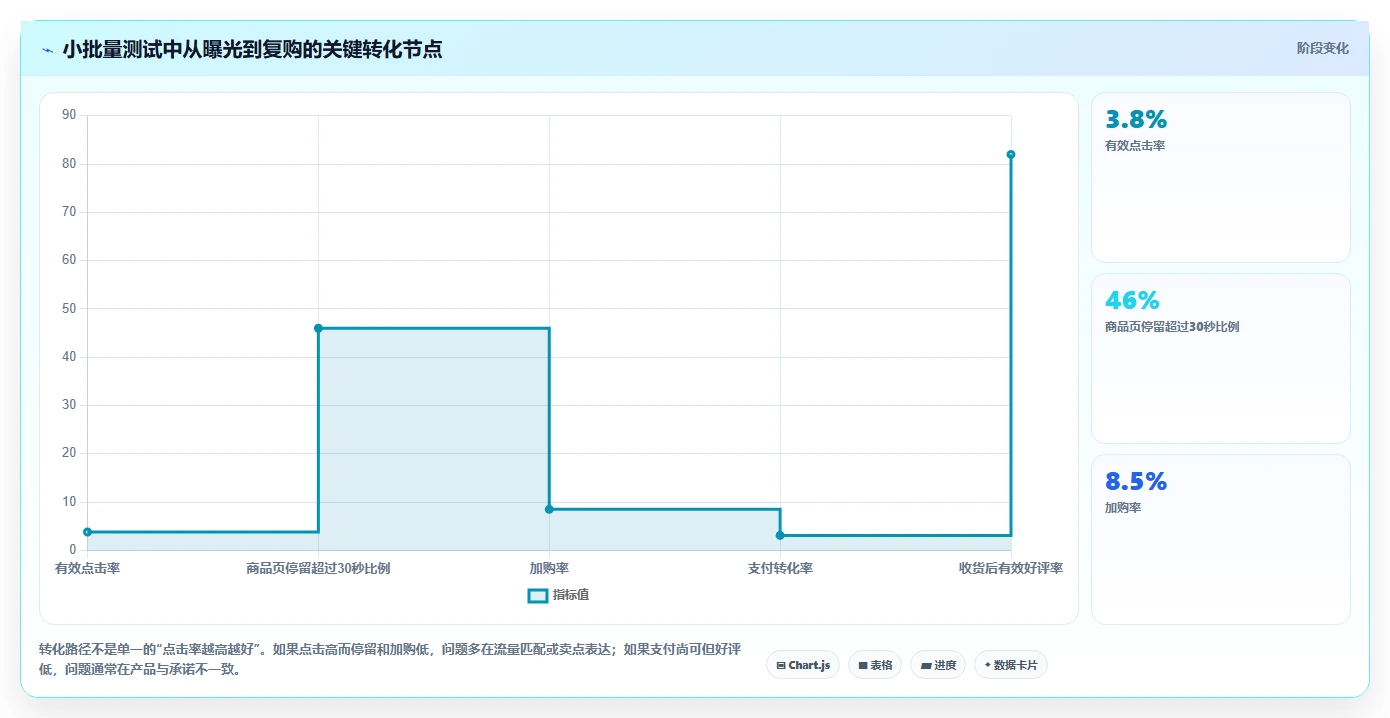Click the data point at 收货后有效好评率
This screenshot has height=718, width=1390.
[x=1011, y=154]
